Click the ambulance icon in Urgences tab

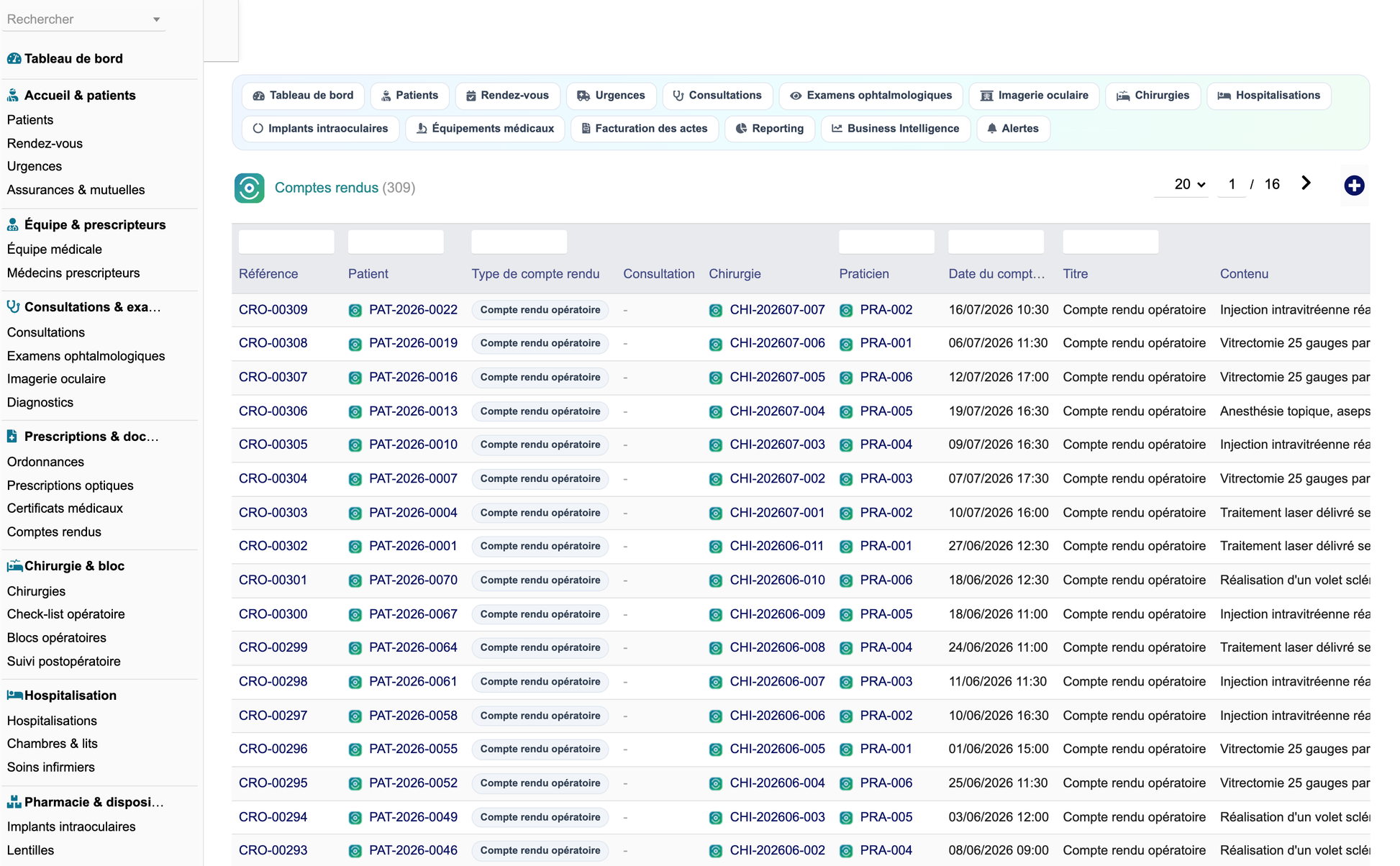pyautogui.click(x=583, y=96)
